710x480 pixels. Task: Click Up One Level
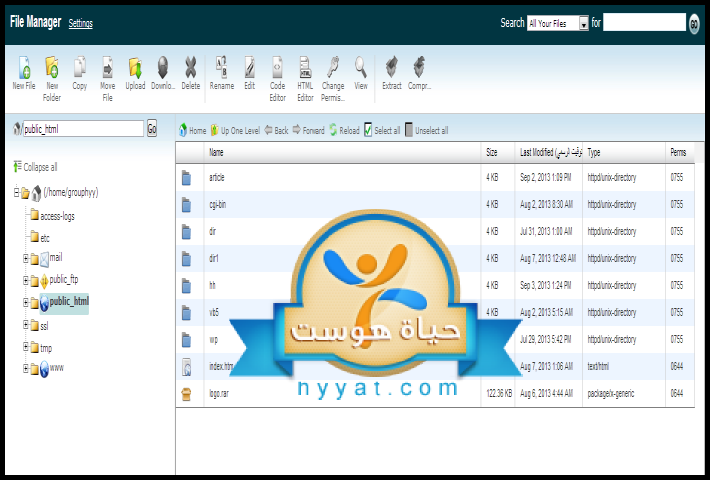pos(235,130)
